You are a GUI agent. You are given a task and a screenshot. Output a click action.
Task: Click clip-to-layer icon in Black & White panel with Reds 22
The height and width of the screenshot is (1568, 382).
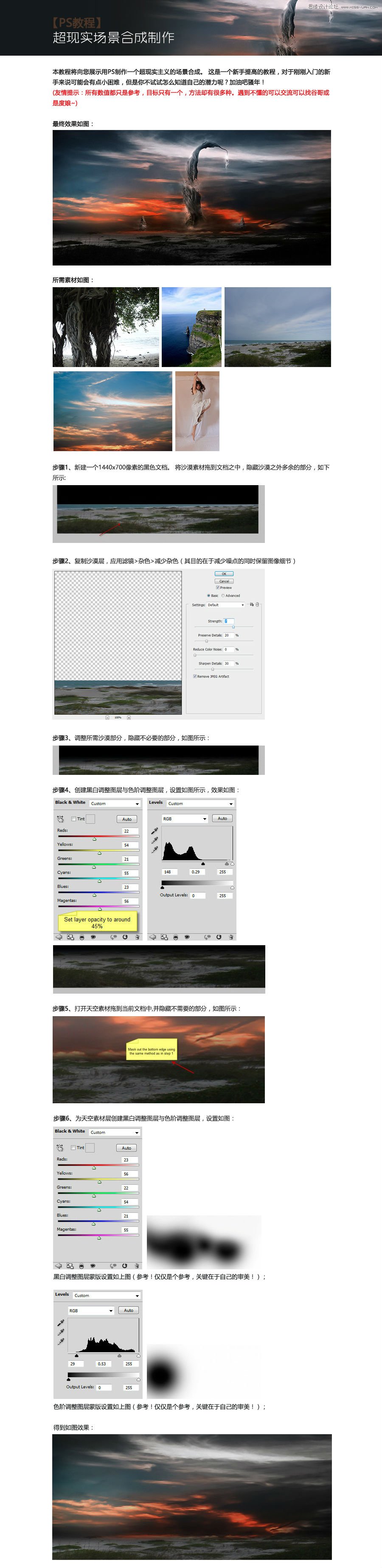81,937
